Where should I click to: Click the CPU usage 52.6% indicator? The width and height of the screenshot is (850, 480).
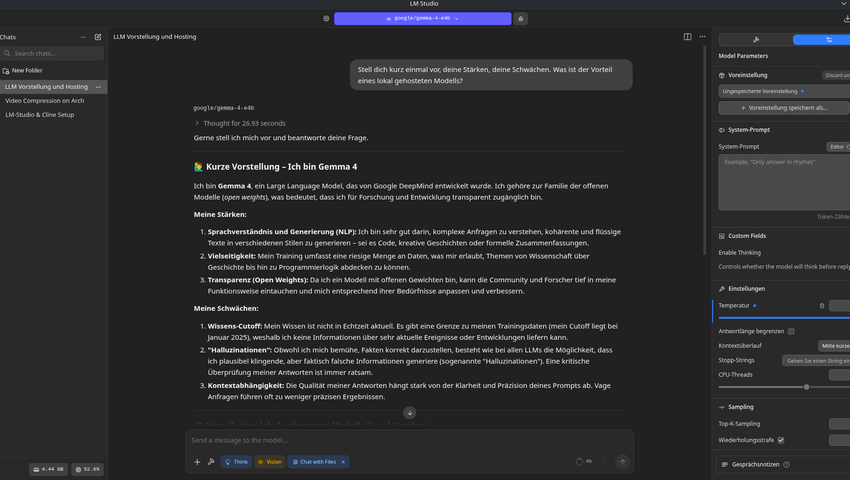(87, 469)
